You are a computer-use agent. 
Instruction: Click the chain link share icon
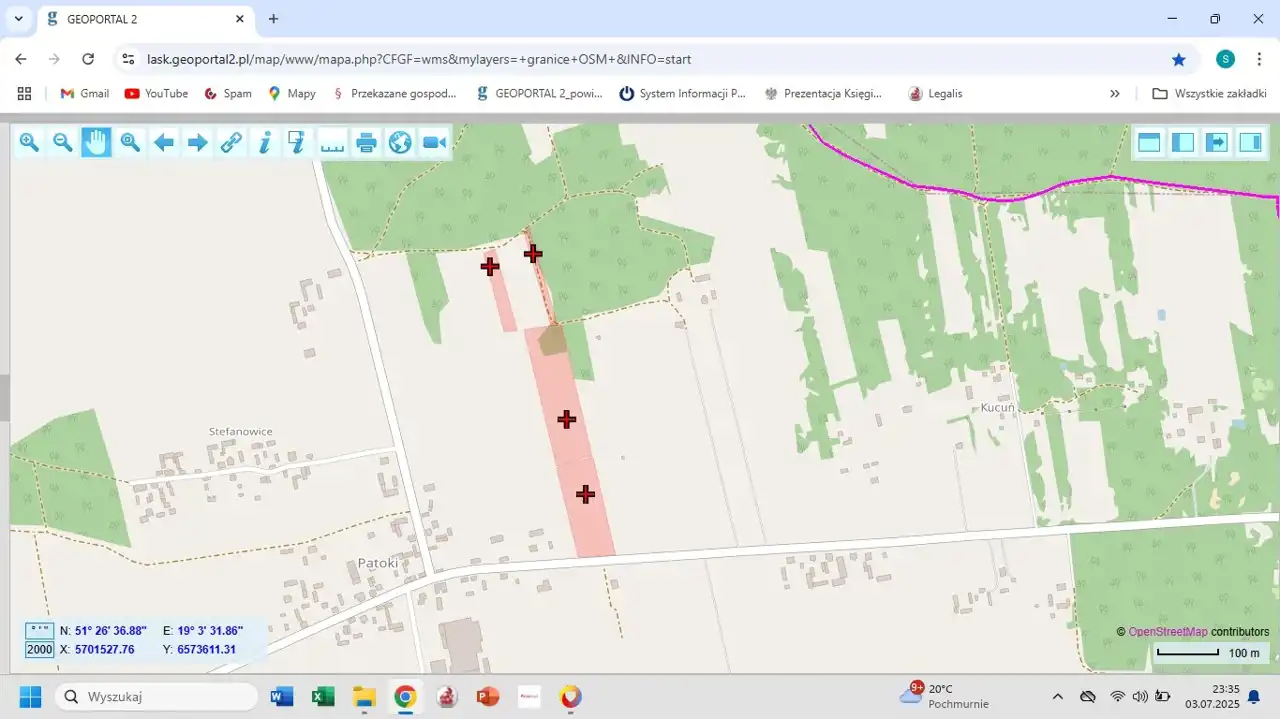coord(231,143)
